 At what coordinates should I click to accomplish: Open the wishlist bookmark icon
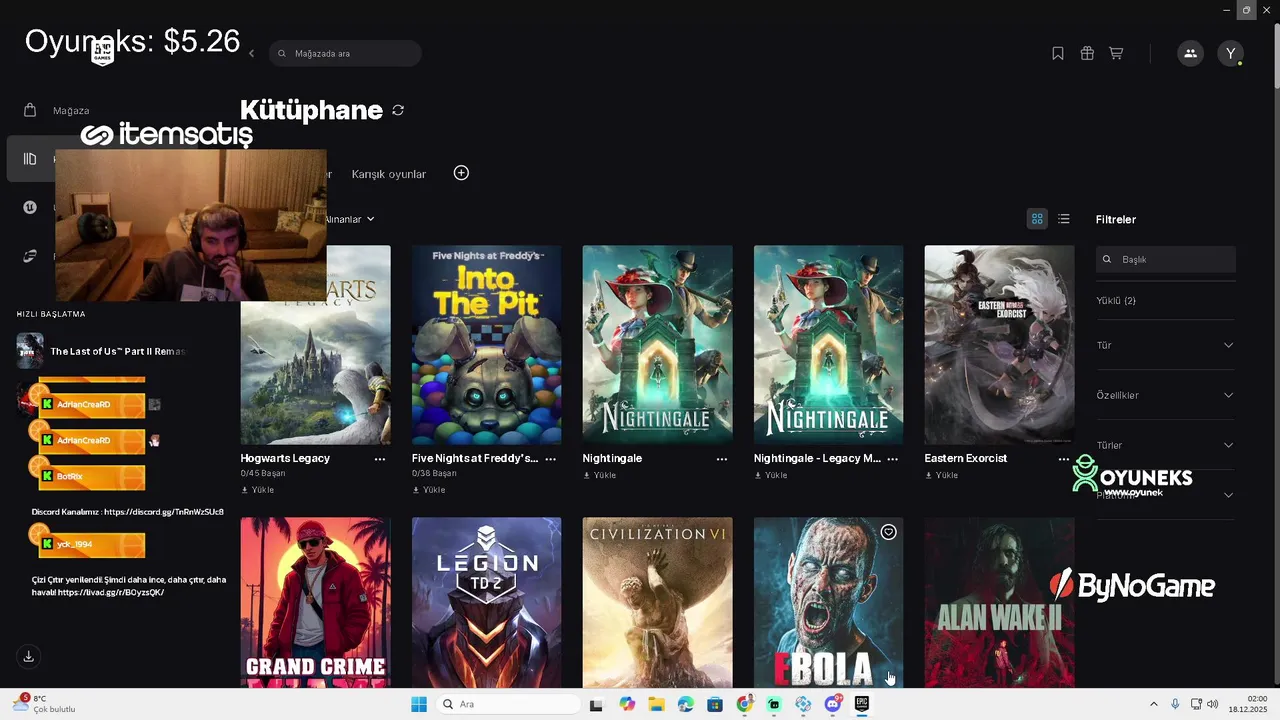[x=1058, y=53]
